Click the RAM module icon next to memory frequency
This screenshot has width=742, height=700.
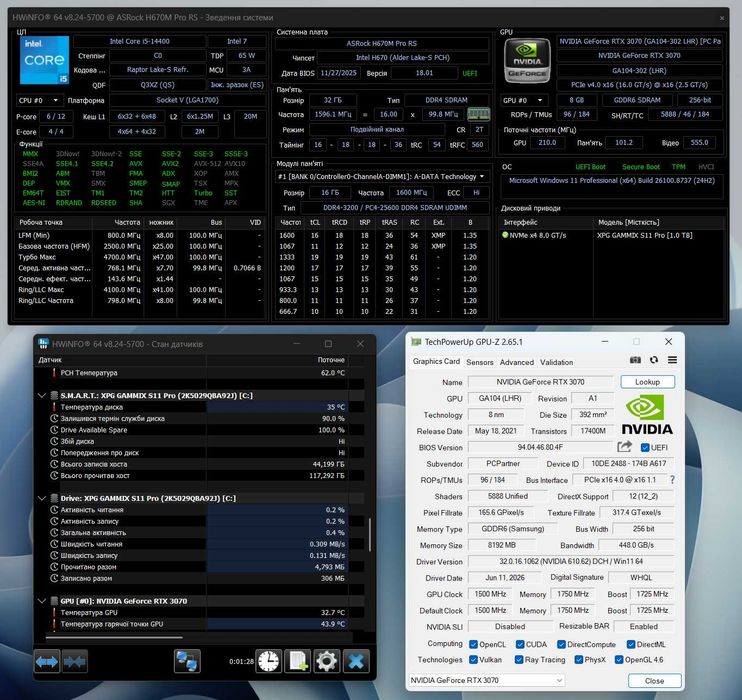[478, 114]
